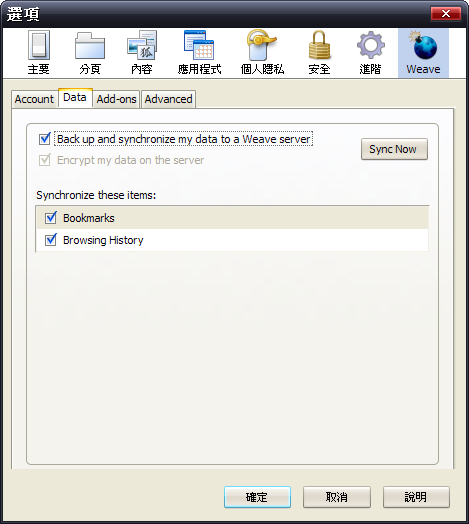Cancel with the 取消 button

(x=337, y=497)
